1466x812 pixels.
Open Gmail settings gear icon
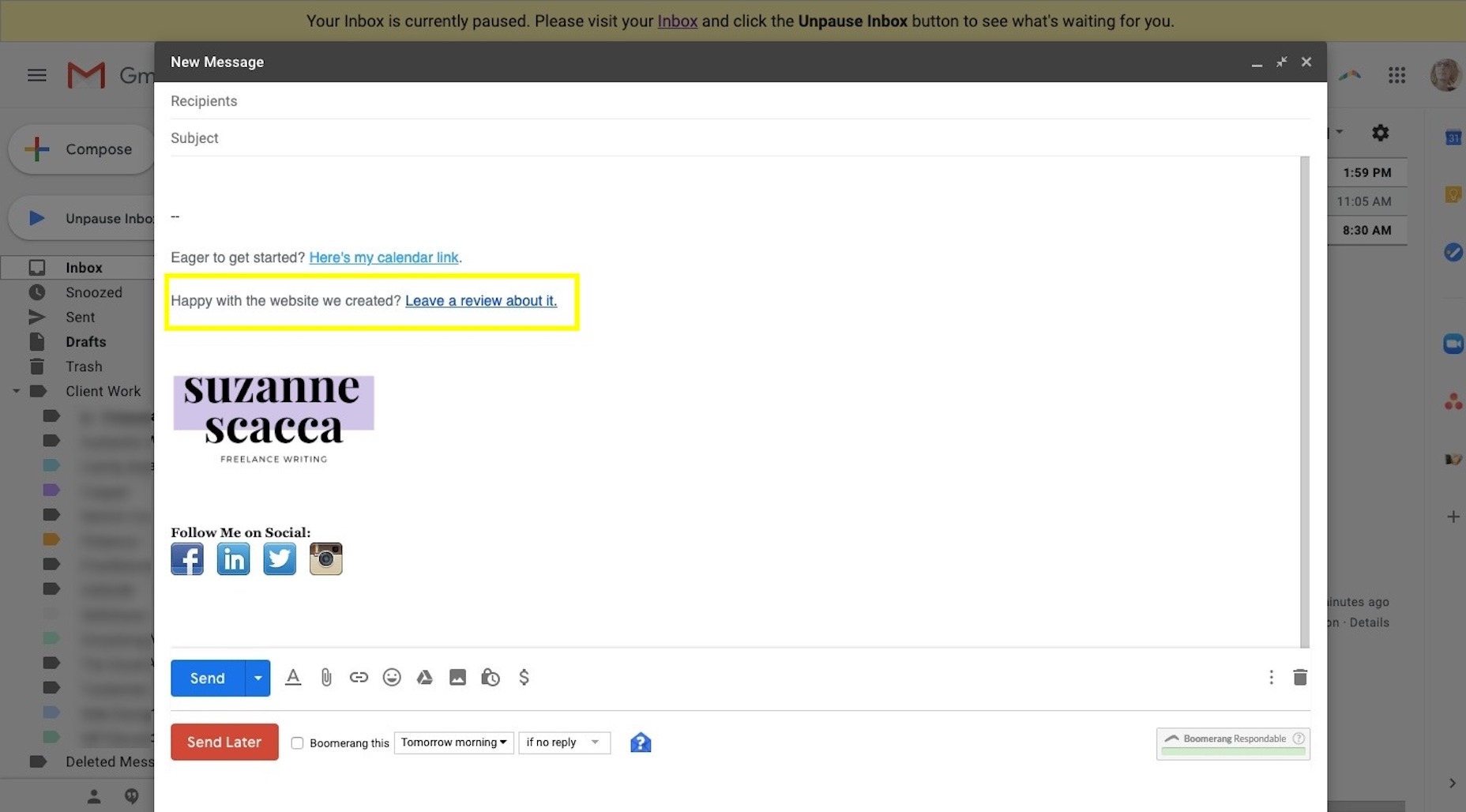tap(1380, 133)
